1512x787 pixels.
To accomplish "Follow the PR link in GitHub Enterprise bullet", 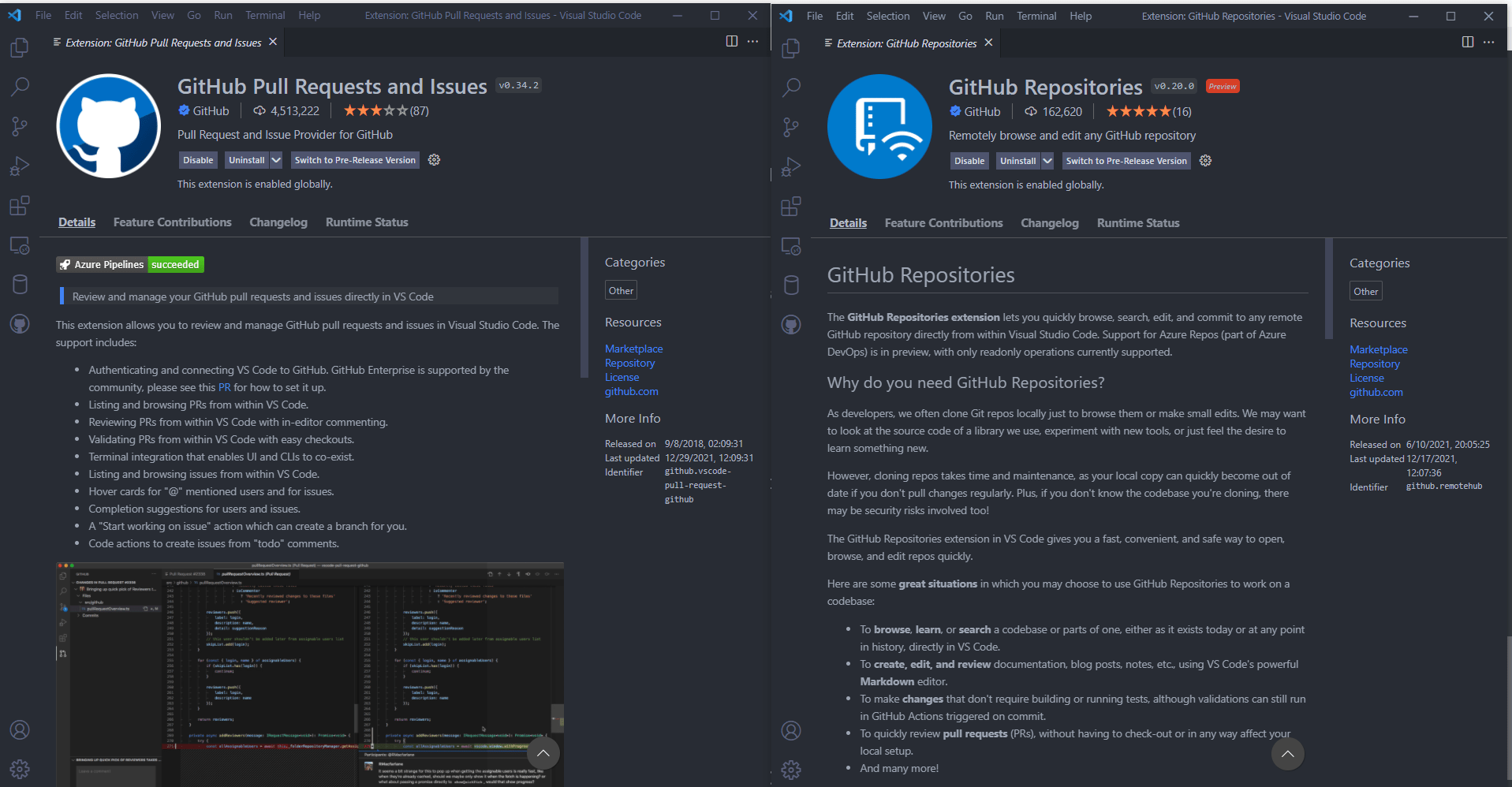I will (x=225, y=387).
